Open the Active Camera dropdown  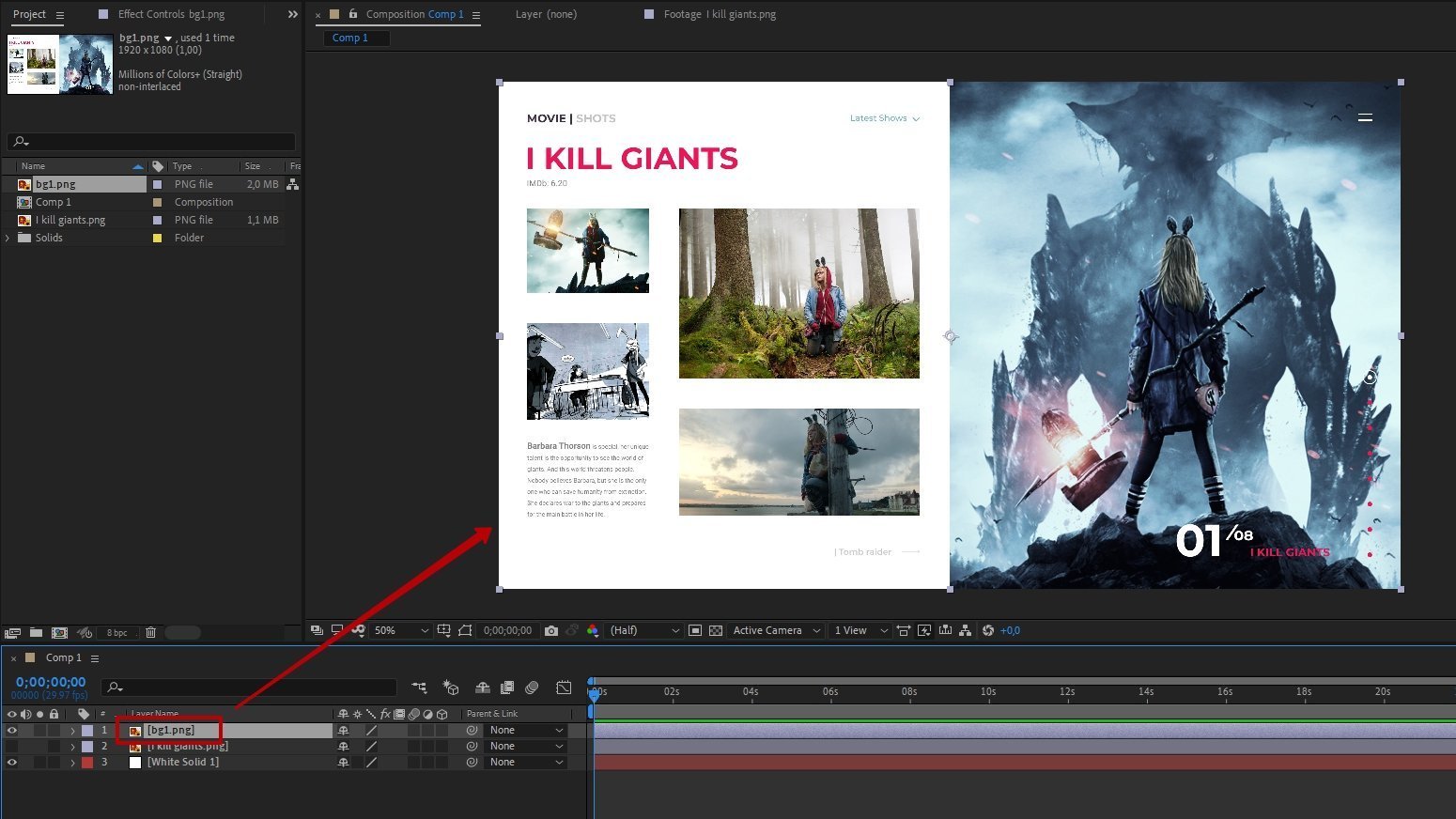tap(777, 630)
